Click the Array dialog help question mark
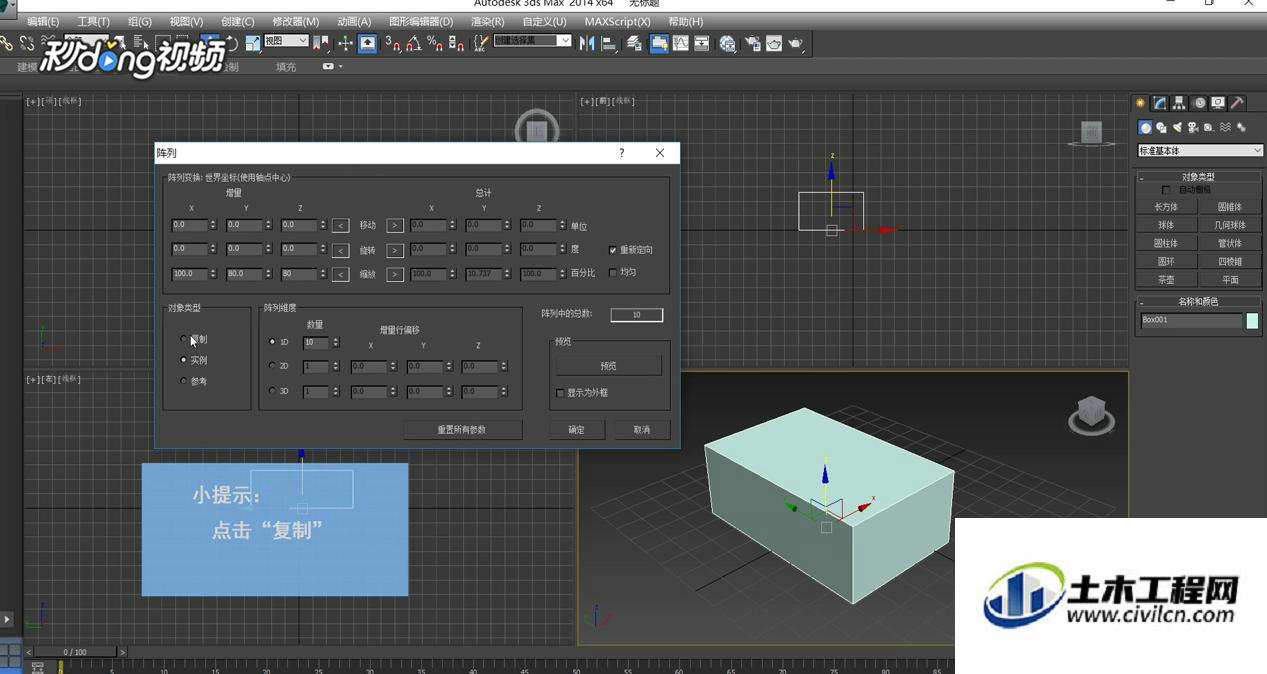The height and width of the screenshot is (674, 1267). (x=621, y=153)
